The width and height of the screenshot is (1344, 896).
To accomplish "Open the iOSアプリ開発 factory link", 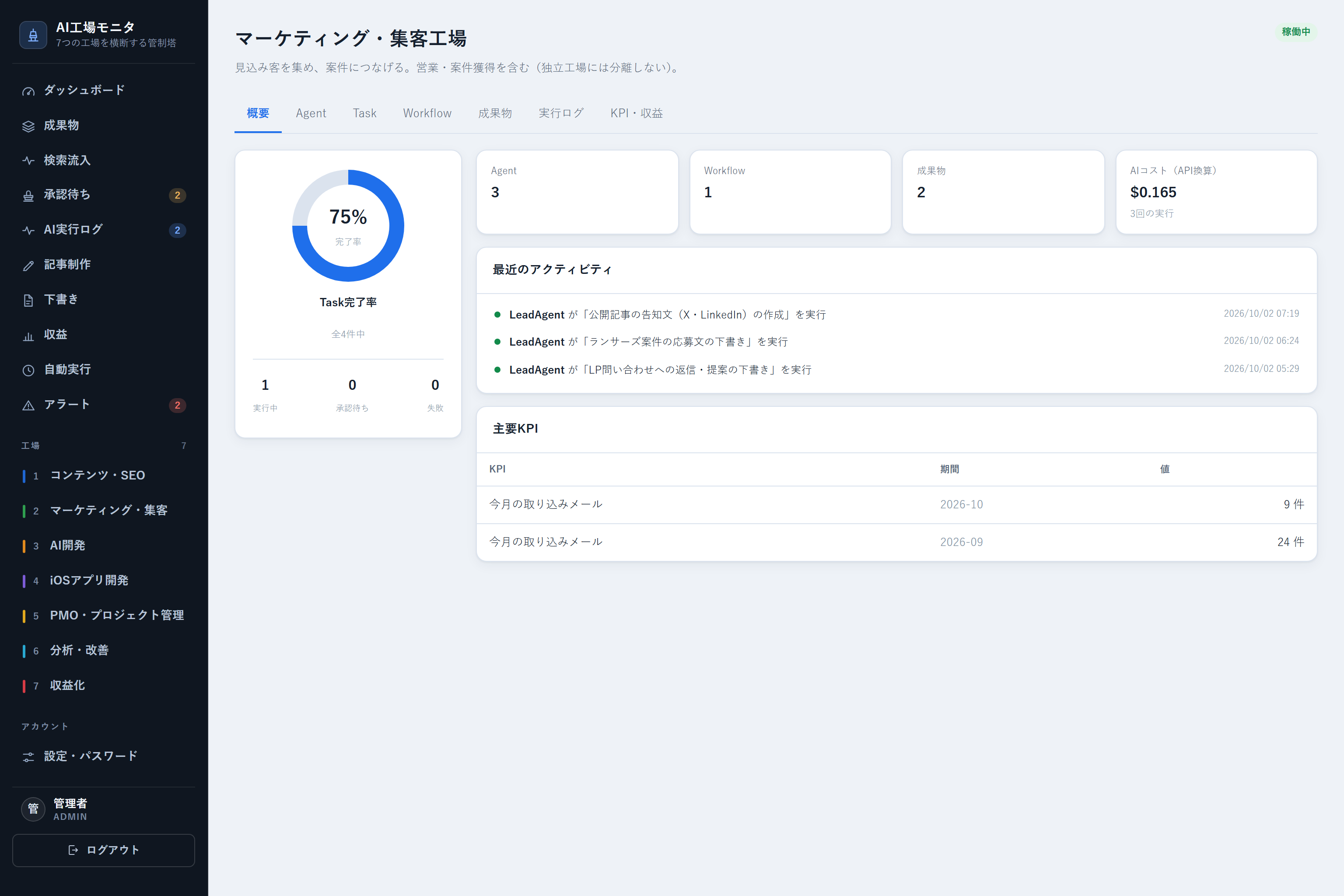I will coord(103,581).
